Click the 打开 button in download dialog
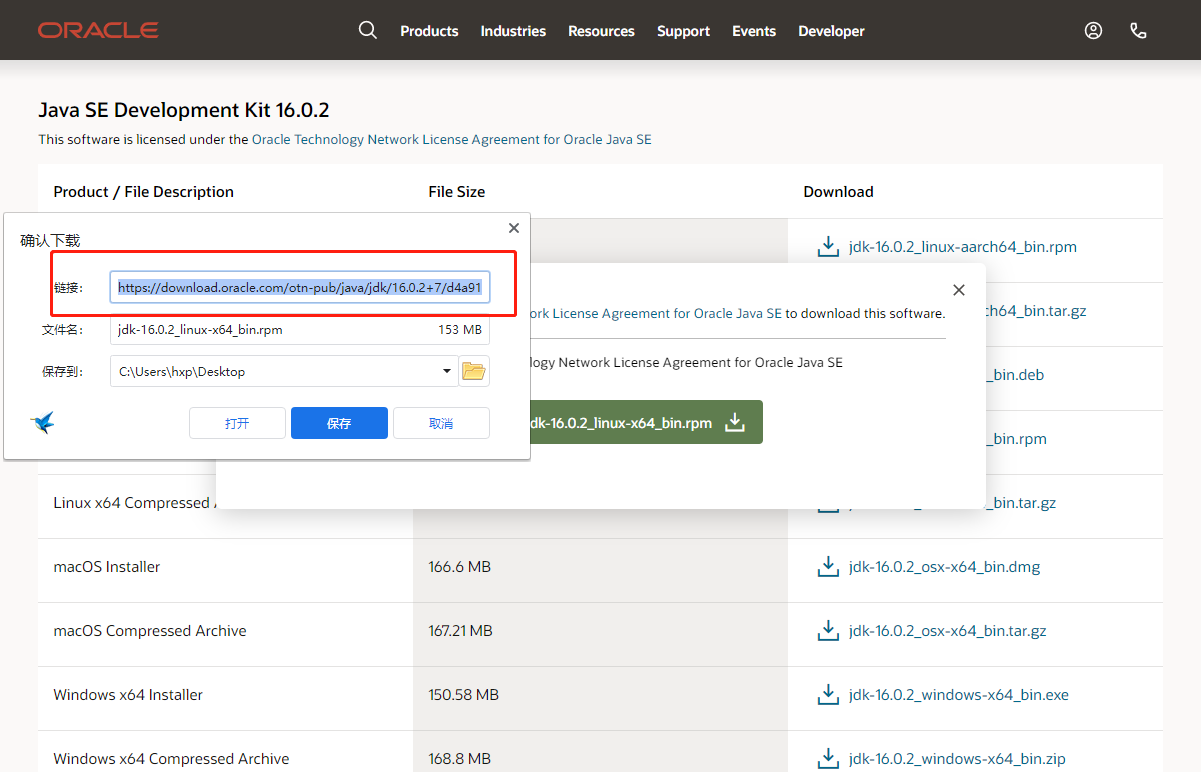1201x772 pixels. coord(237,422)
